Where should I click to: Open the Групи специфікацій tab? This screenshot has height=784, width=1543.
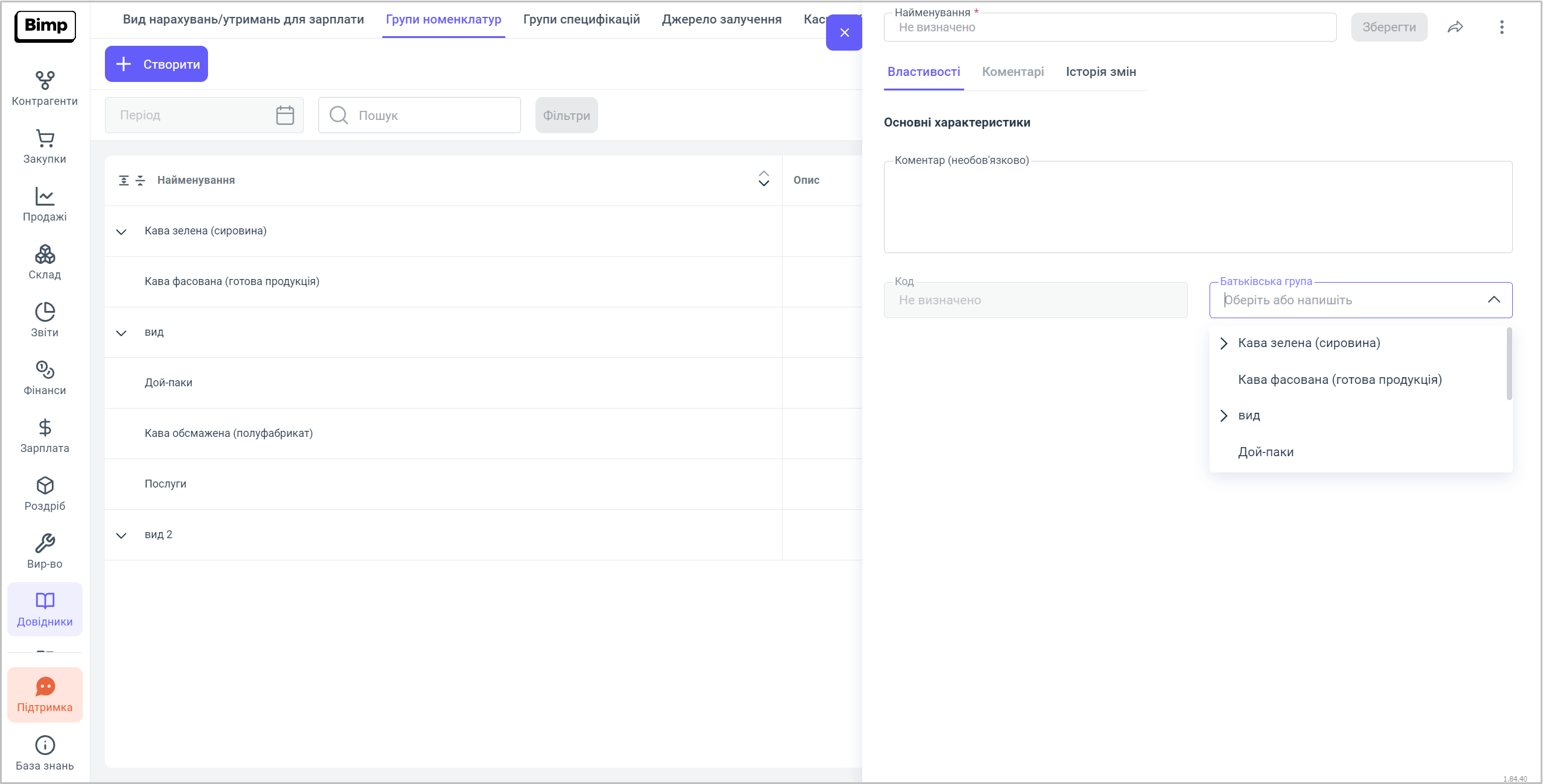coord(581,19)
